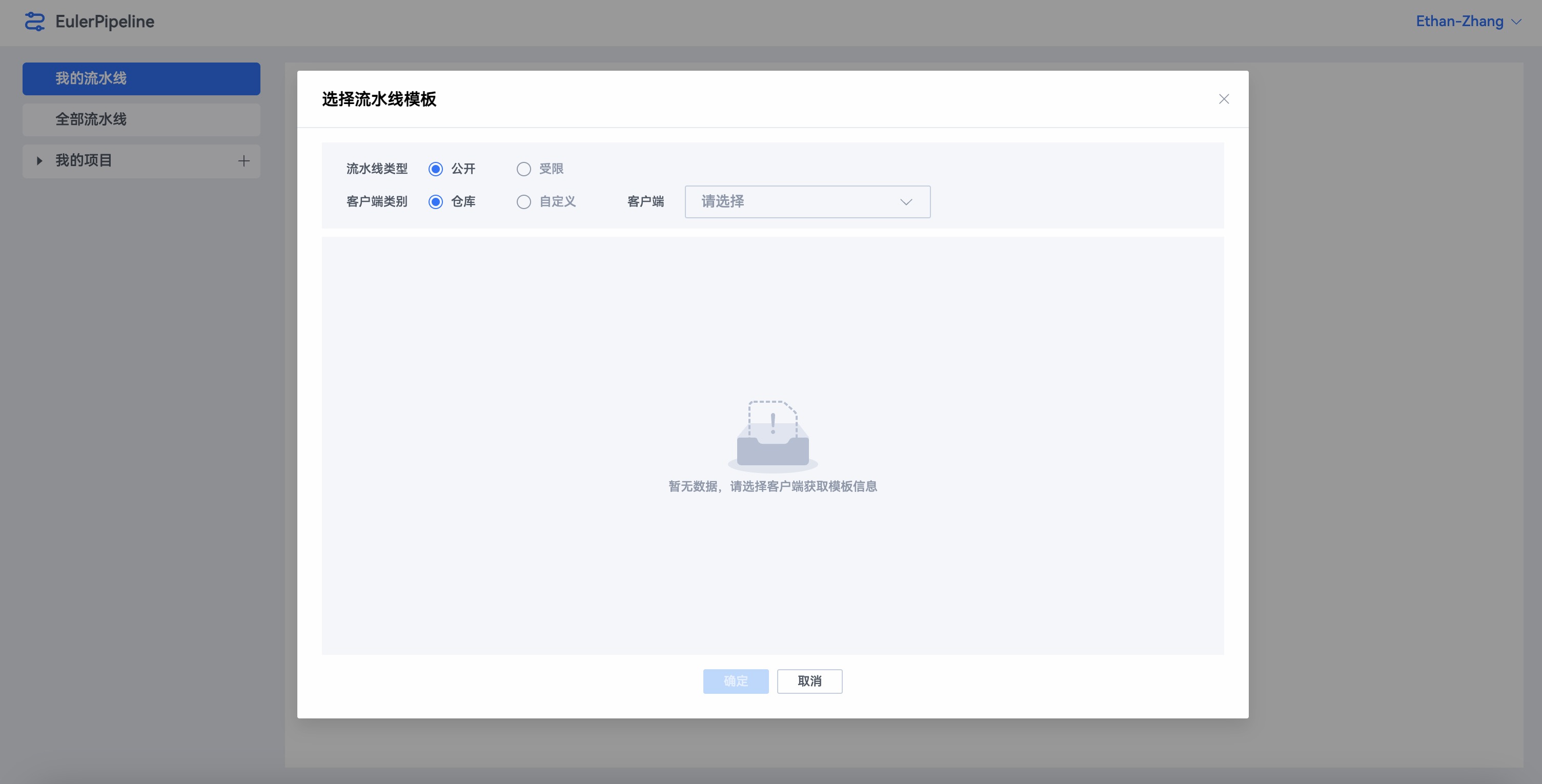Go to 我的流水线 sidebar item
Image resolution: width=1542 pixels, height=784 pixels.
click(141, 78)
